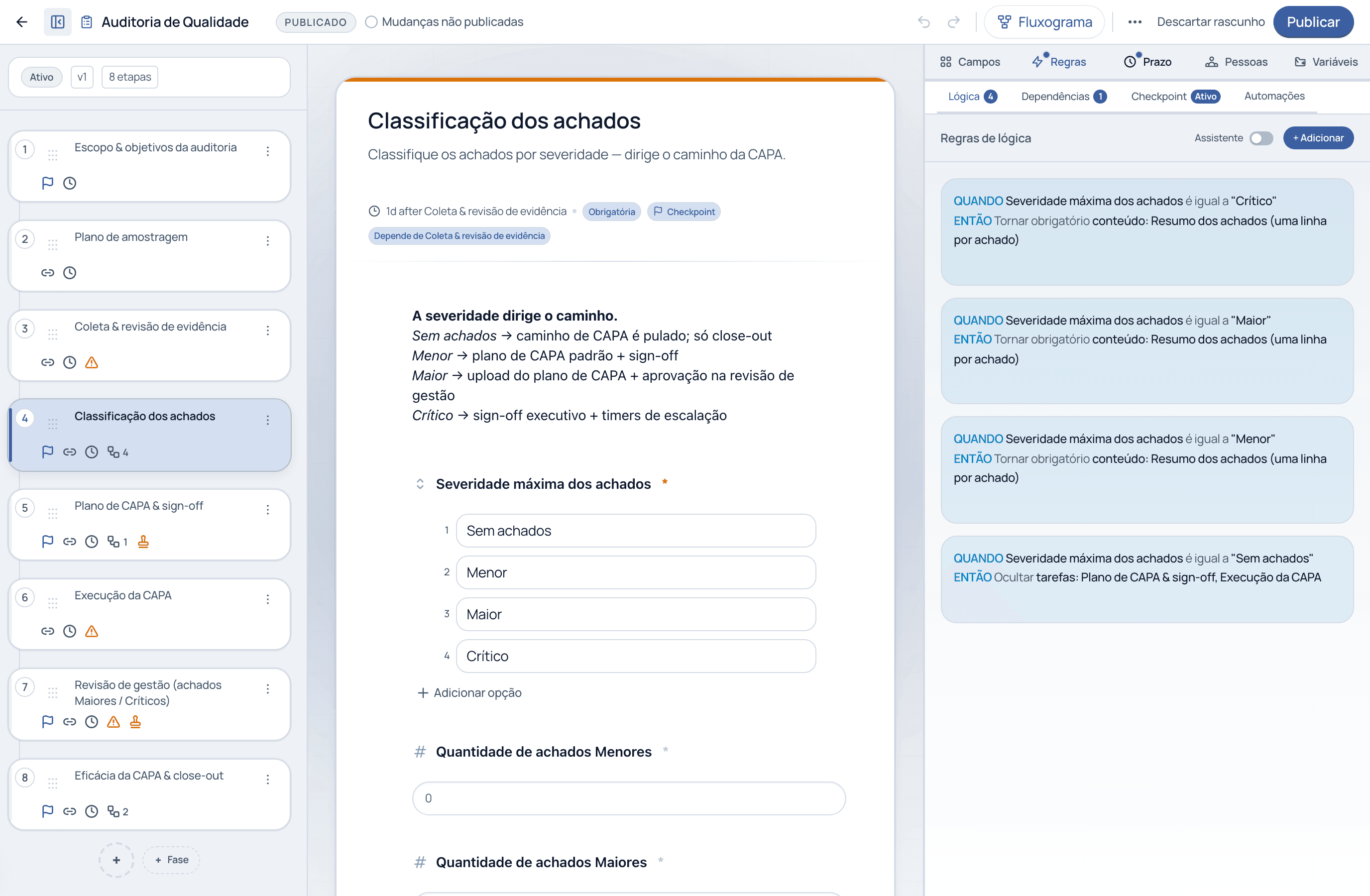The image size is (1370, 896).
Task: Click the Publicar button
Action: 1313,22
